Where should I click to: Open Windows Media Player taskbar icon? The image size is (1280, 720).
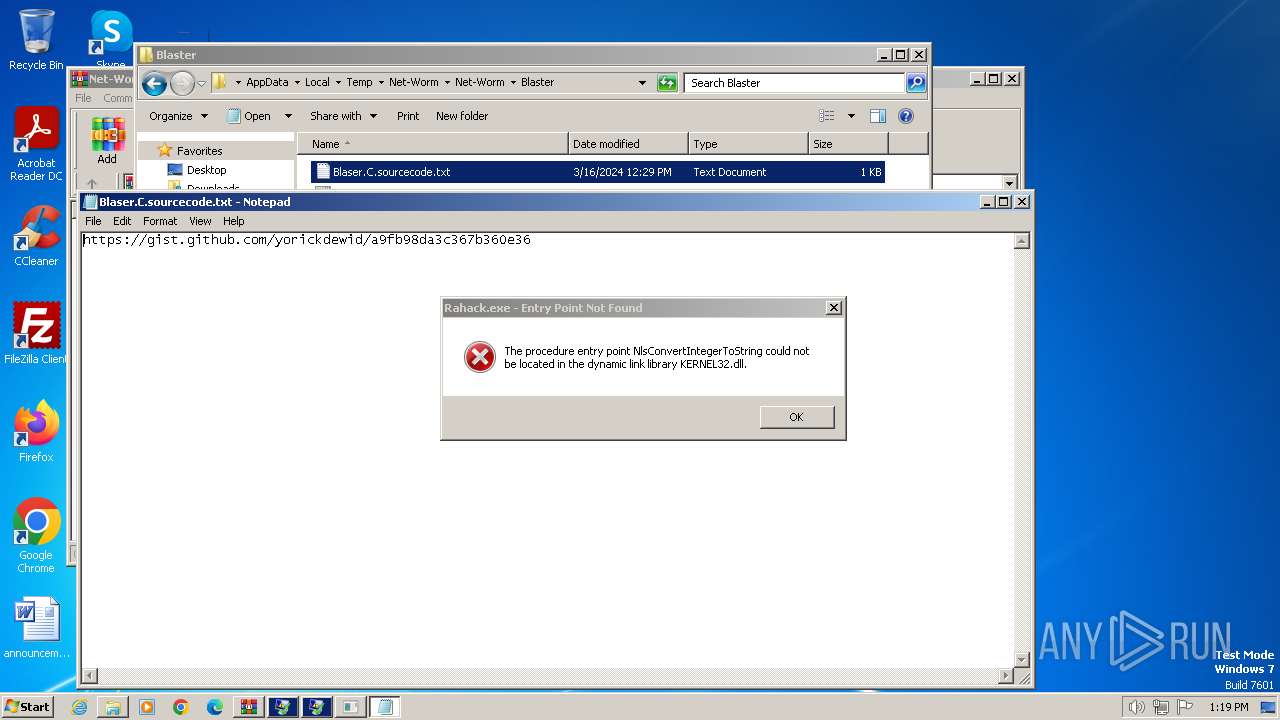[x=147, y=707]
